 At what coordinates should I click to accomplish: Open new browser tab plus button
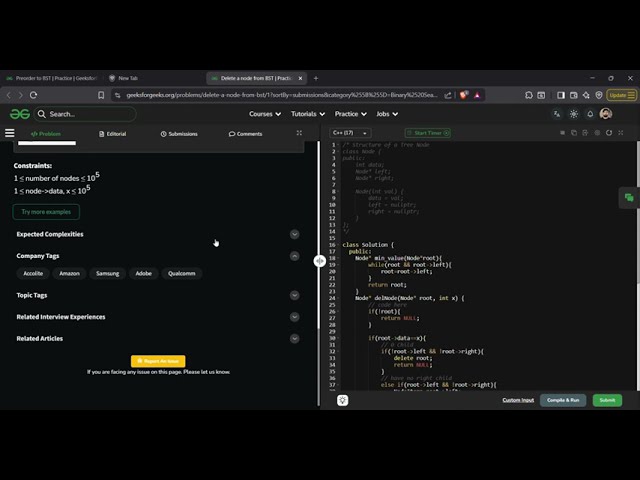(316, 78)
